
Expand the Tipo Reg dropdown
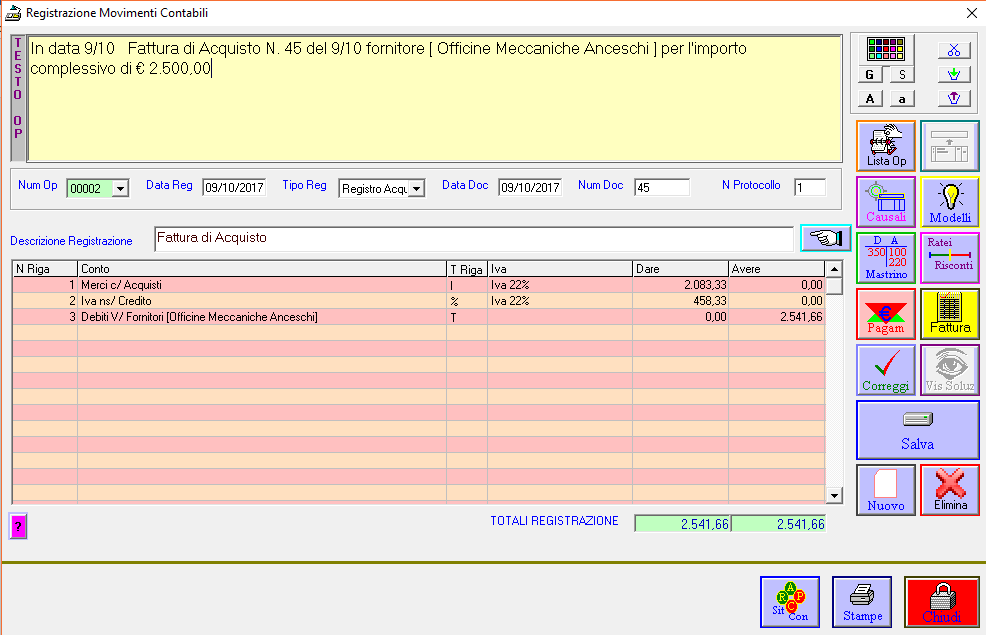tap(416, 188)
